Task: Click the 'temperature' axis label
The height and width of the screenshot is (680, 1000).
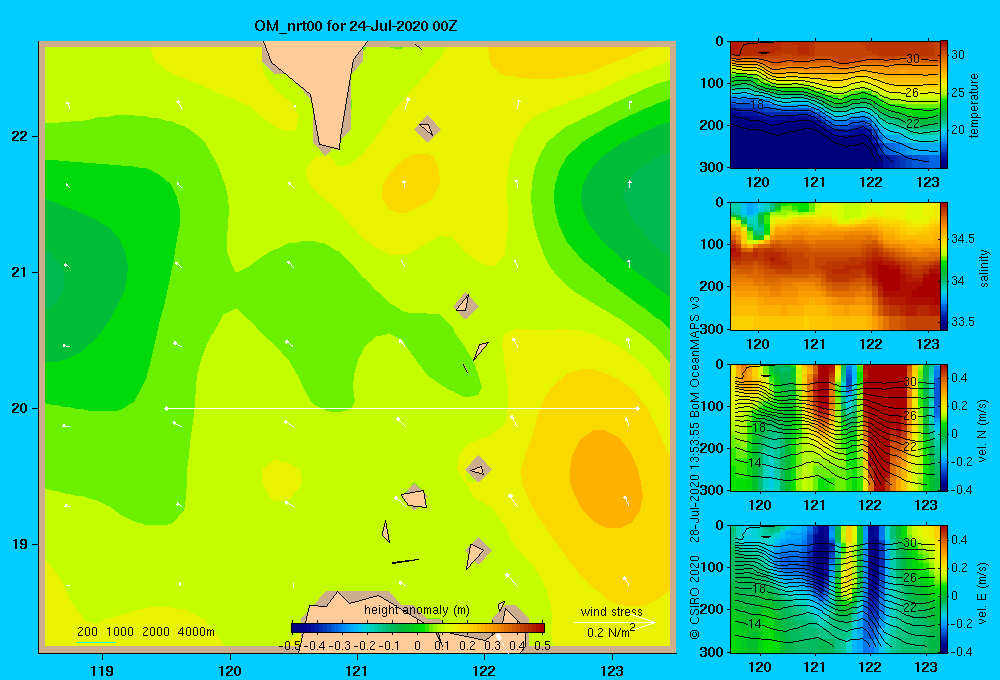Action: 974,105
